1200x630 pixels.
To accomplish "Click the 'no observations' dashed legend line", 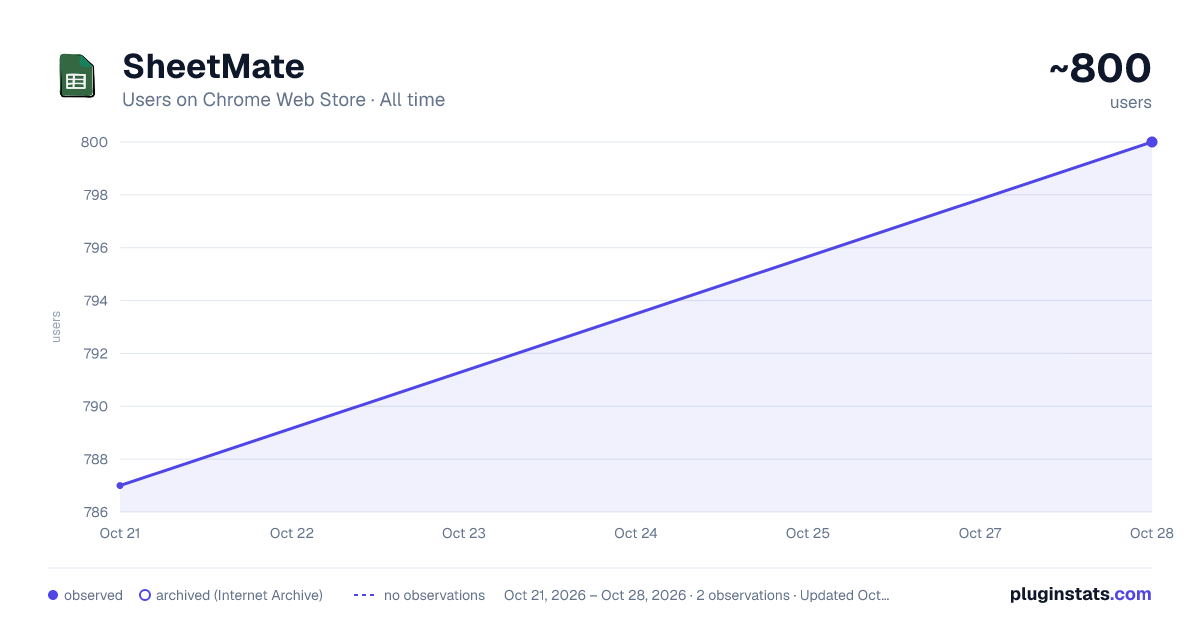I will [364, 595].
